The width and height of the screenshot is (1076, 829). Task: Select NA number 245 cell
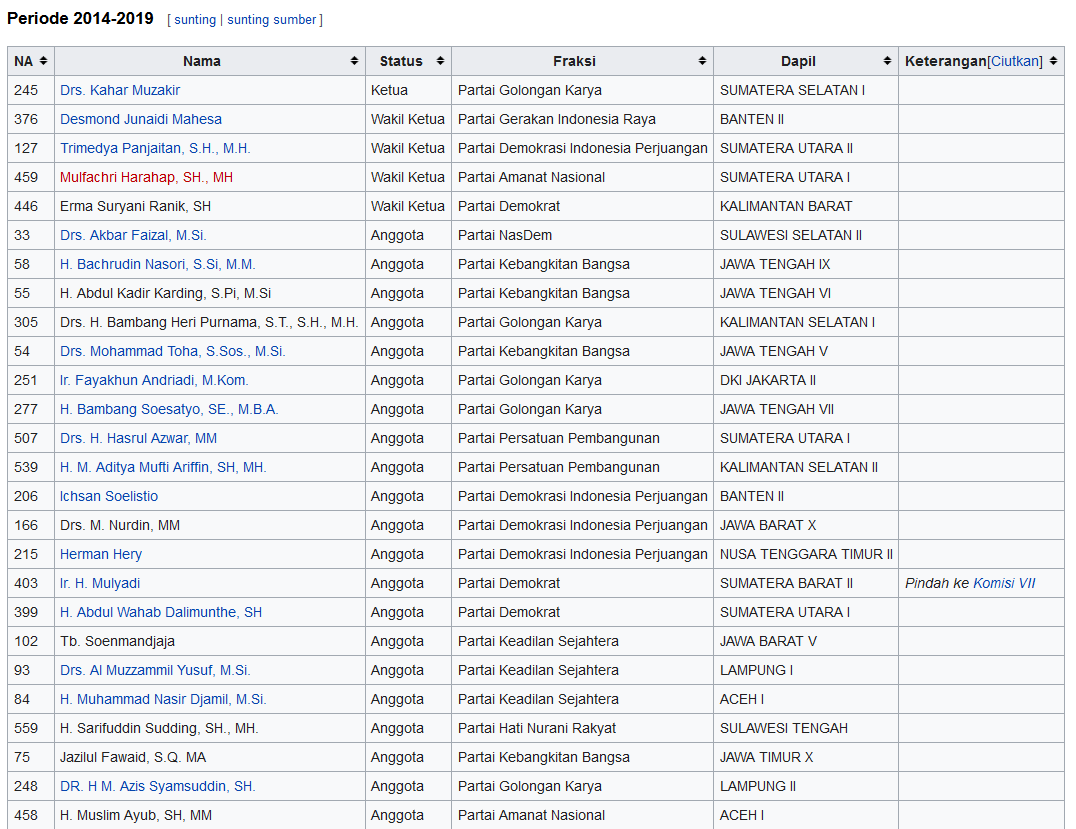click(31, 90)
